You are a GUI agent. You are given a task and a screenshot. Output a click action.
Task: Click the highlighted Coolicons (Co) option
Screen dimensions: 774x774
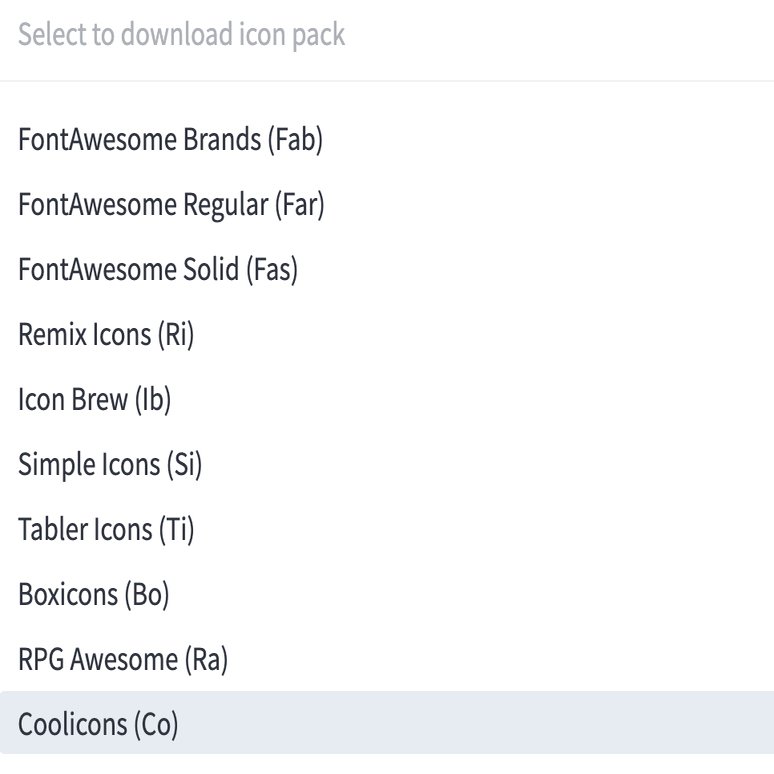(98, 724)
